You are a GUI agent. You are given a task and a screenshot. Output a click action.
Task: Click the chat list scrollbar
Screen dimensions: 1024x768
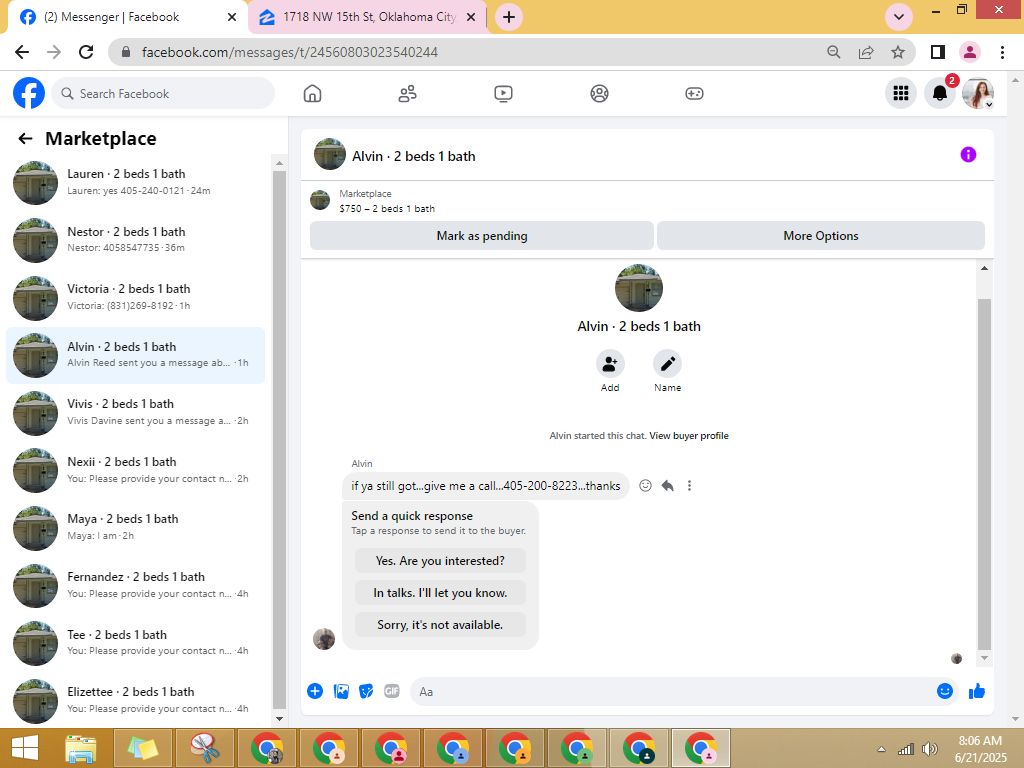280,439
